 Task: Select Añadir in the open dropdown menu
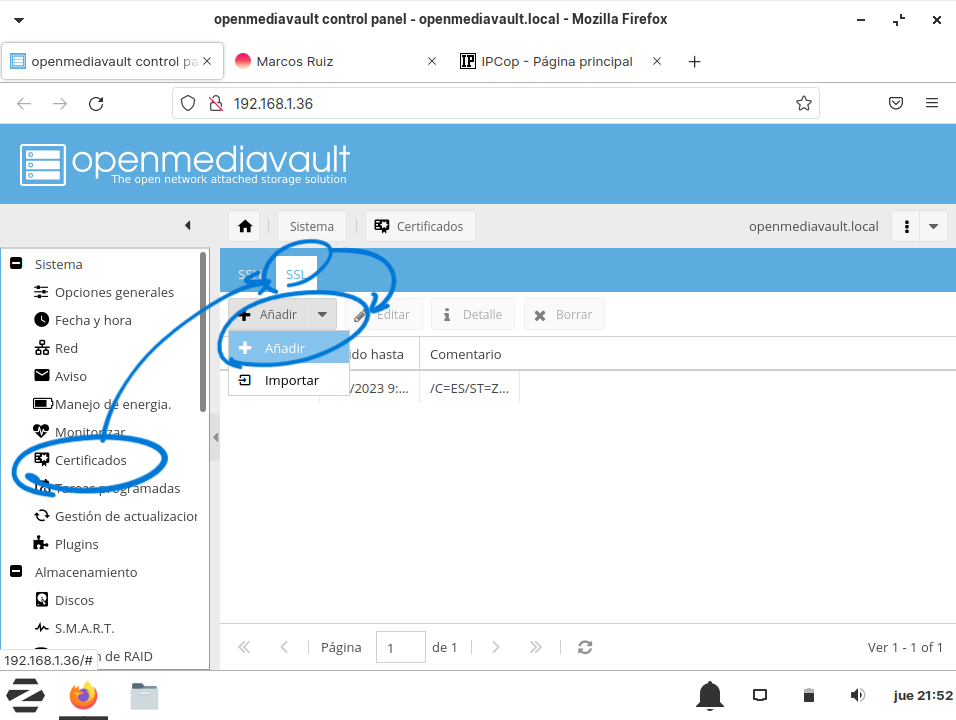(284, 348)
